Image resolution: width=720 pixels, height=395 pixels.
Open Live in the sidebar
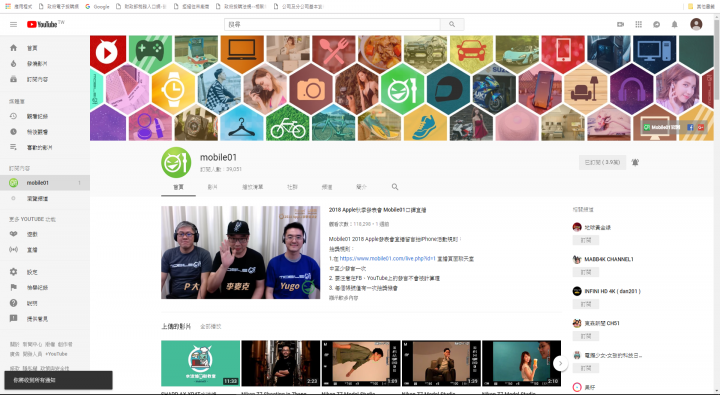pos(45,250)
